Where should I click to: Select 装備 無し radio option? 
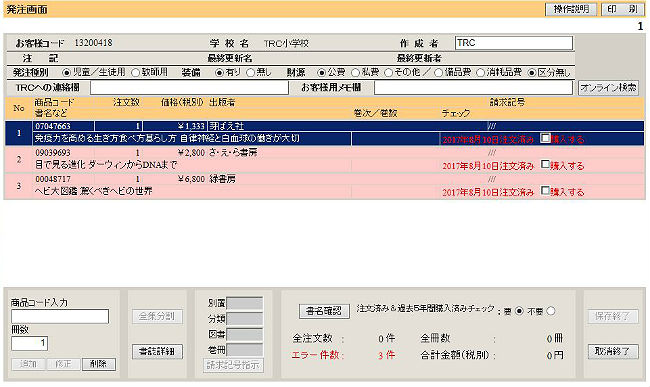click(250, 73)
